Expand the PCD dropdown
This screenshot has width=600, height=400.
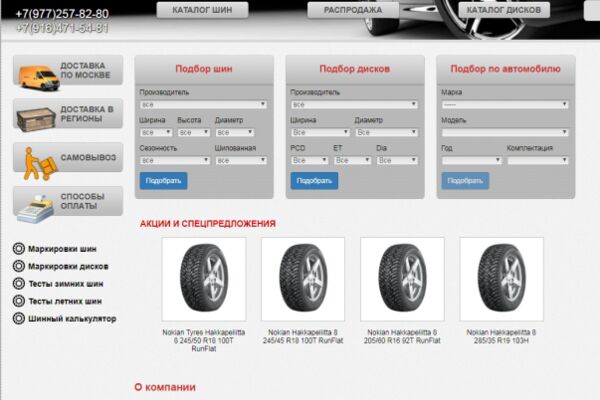(x=310, y=160)
